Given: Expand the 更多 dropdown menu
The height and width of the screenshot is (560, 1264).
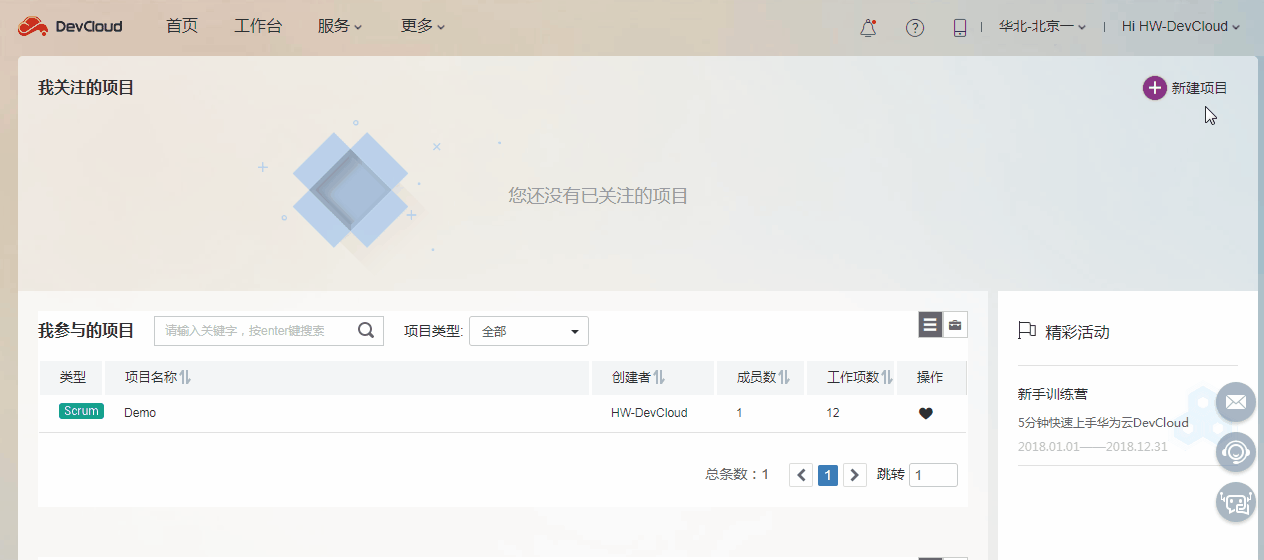Looking at the screenshot, I should pyautogui.click(x=422, y=26).
